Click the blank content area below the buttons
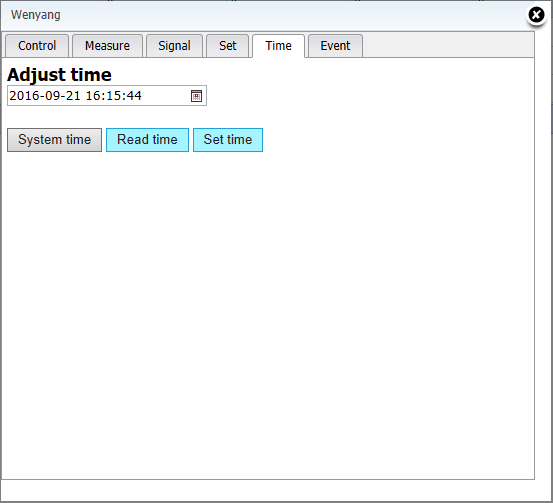553x503 pixels. tap(268, 314)
